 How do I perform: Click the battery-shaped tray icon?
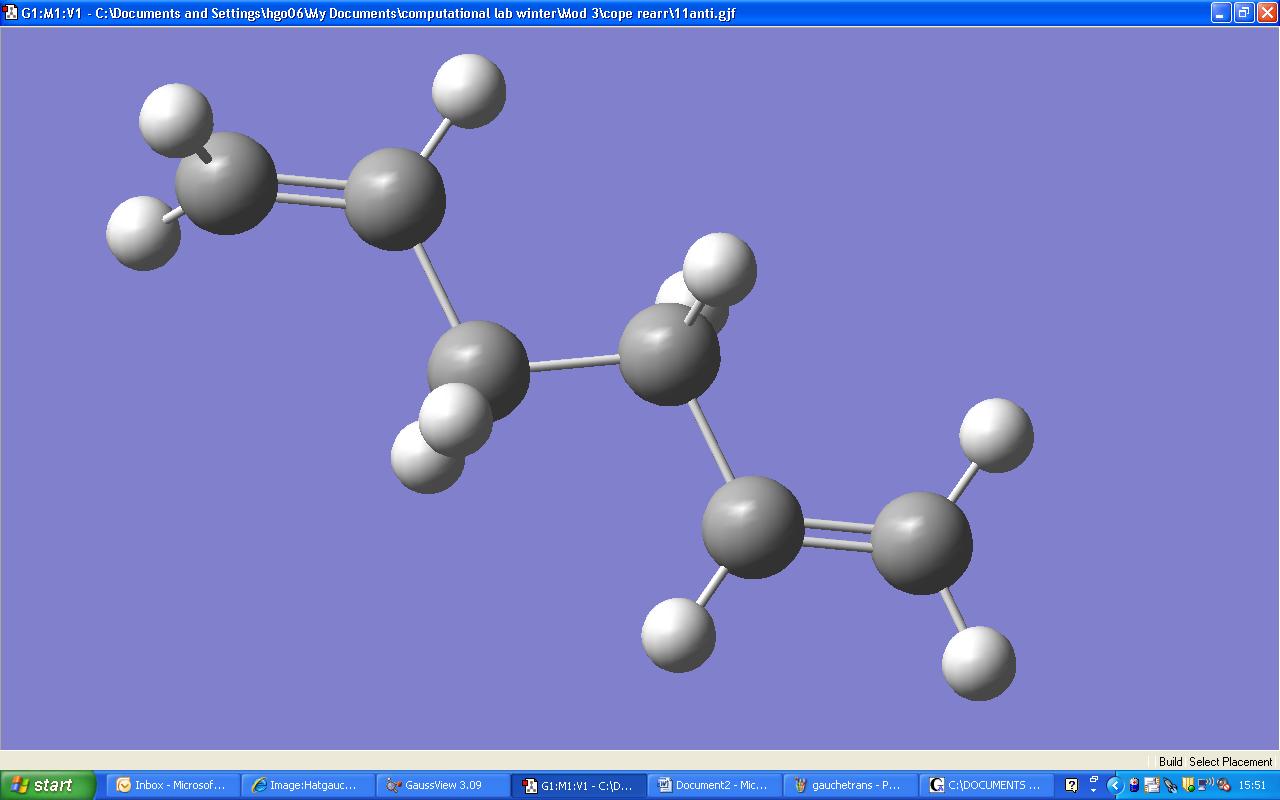1134,785
